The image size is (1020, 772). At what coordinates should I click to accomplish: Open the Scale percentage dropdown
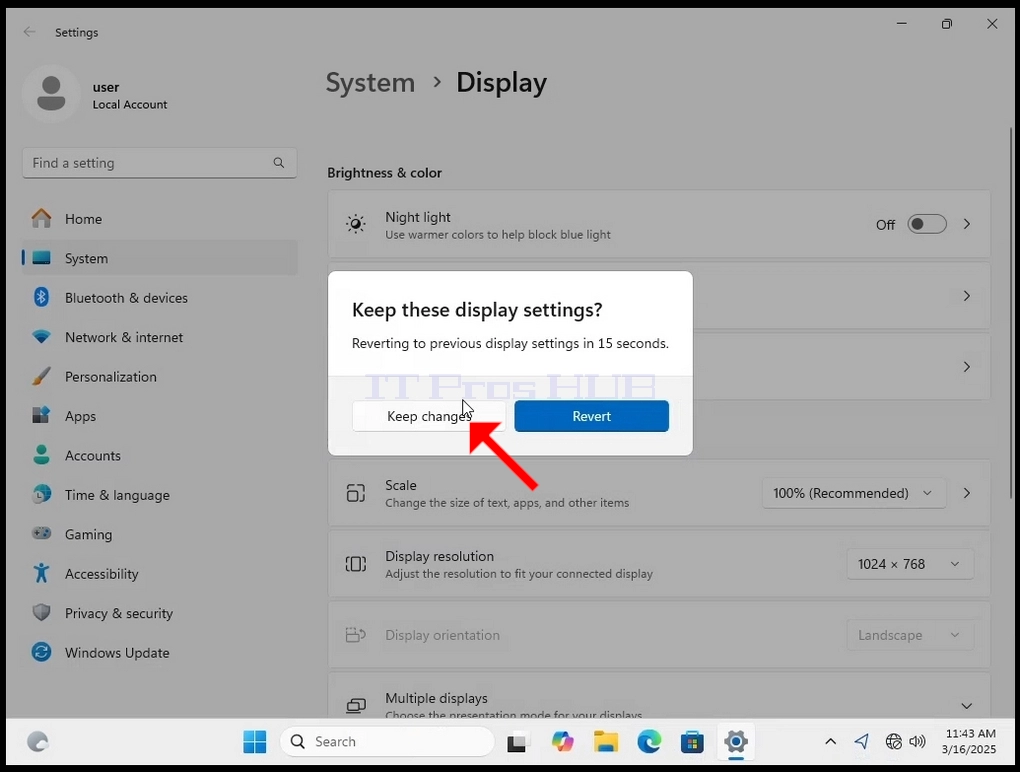pos(853,493)
